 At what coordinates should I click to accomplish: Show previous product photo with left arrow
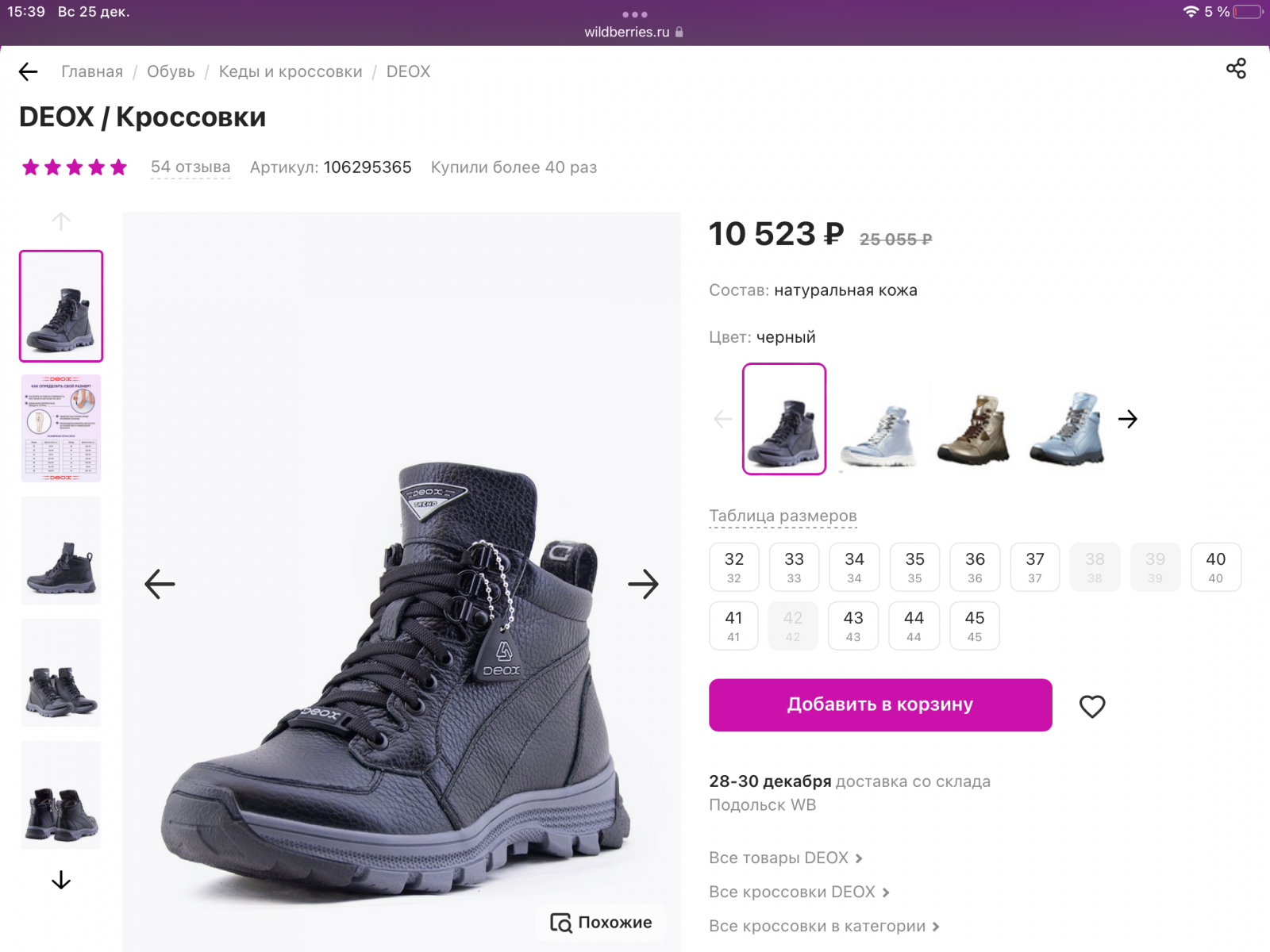160,585
